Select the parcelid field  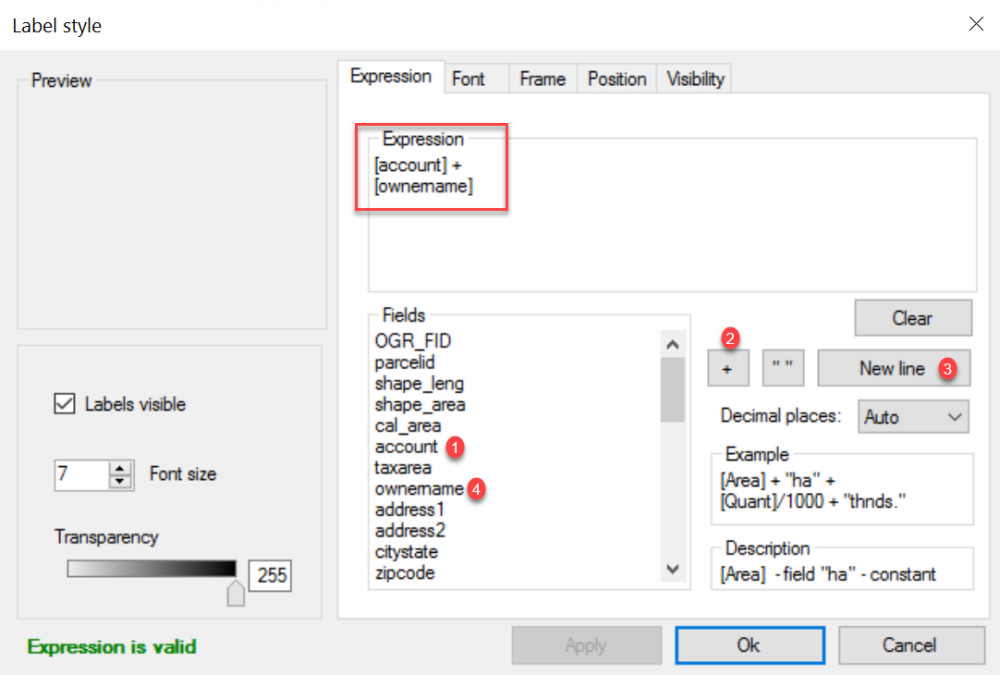[406, 362]
